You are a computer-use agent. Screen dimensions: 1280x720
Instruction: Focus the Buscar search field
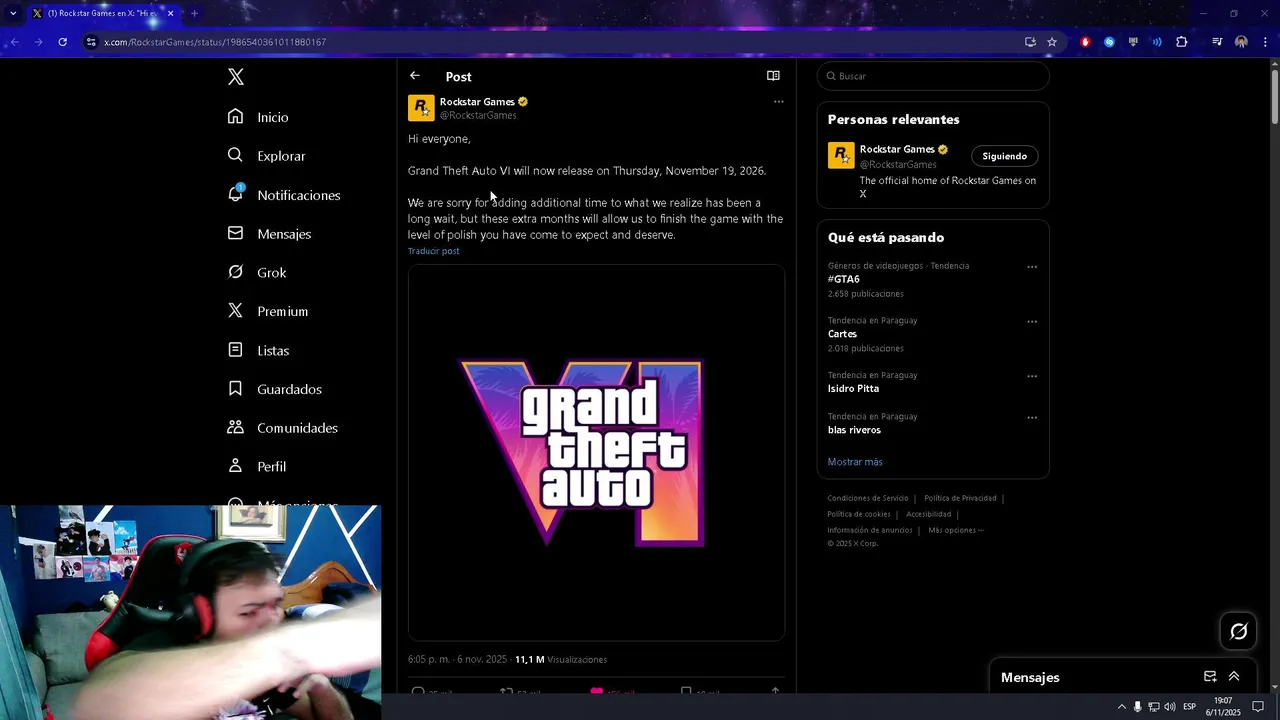[933, 76]
